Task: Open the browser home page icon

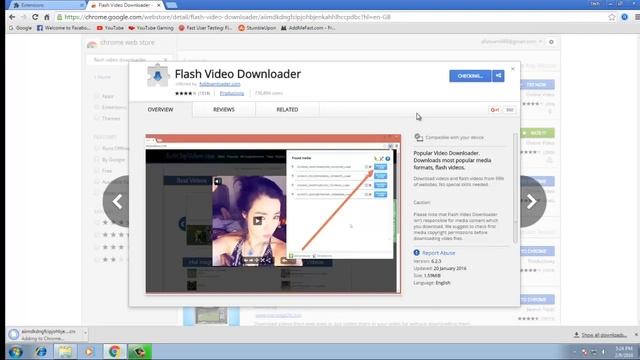Action: point(47,17)
